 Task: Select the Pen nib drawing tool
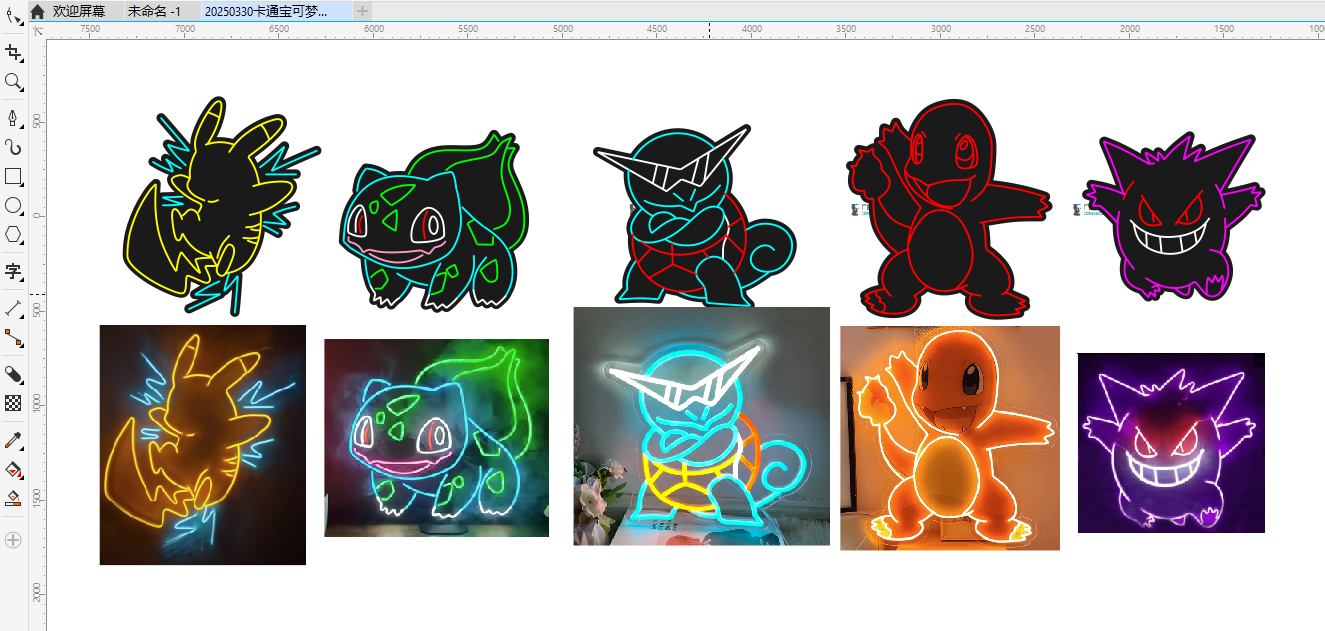[x=13, y=119]
